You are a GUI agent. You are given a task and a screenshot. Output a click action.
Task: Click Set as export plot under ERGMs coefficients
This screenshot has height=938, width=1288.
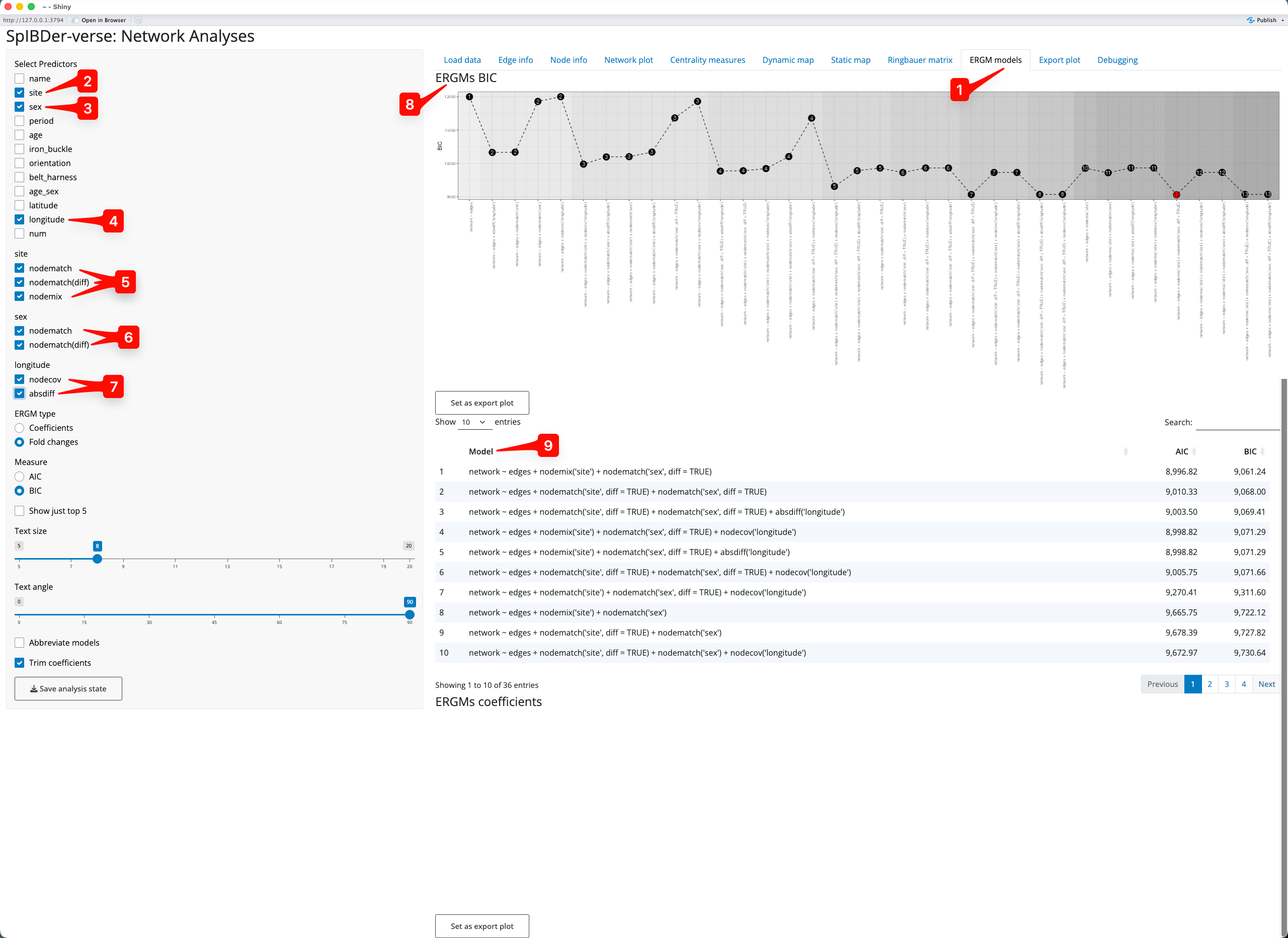point(481,926)
